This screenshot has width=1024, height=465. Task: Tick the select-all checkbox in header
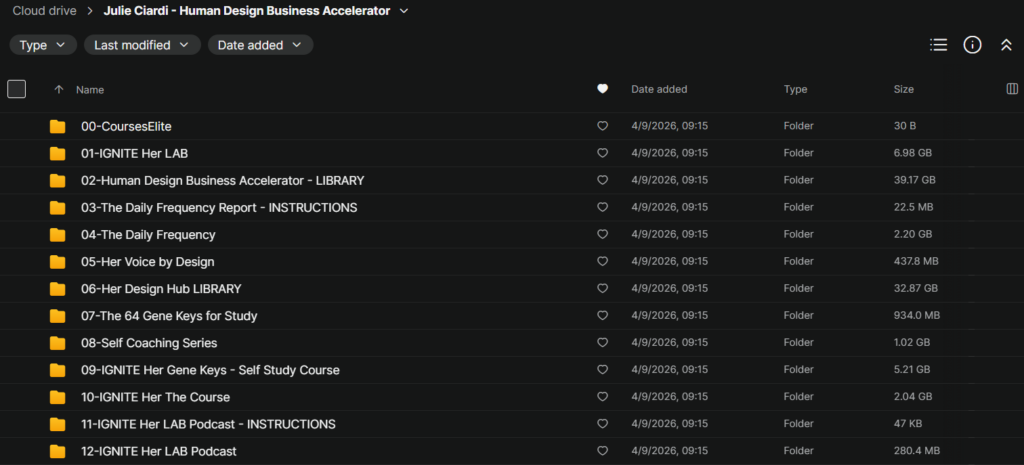coord(16,89)
